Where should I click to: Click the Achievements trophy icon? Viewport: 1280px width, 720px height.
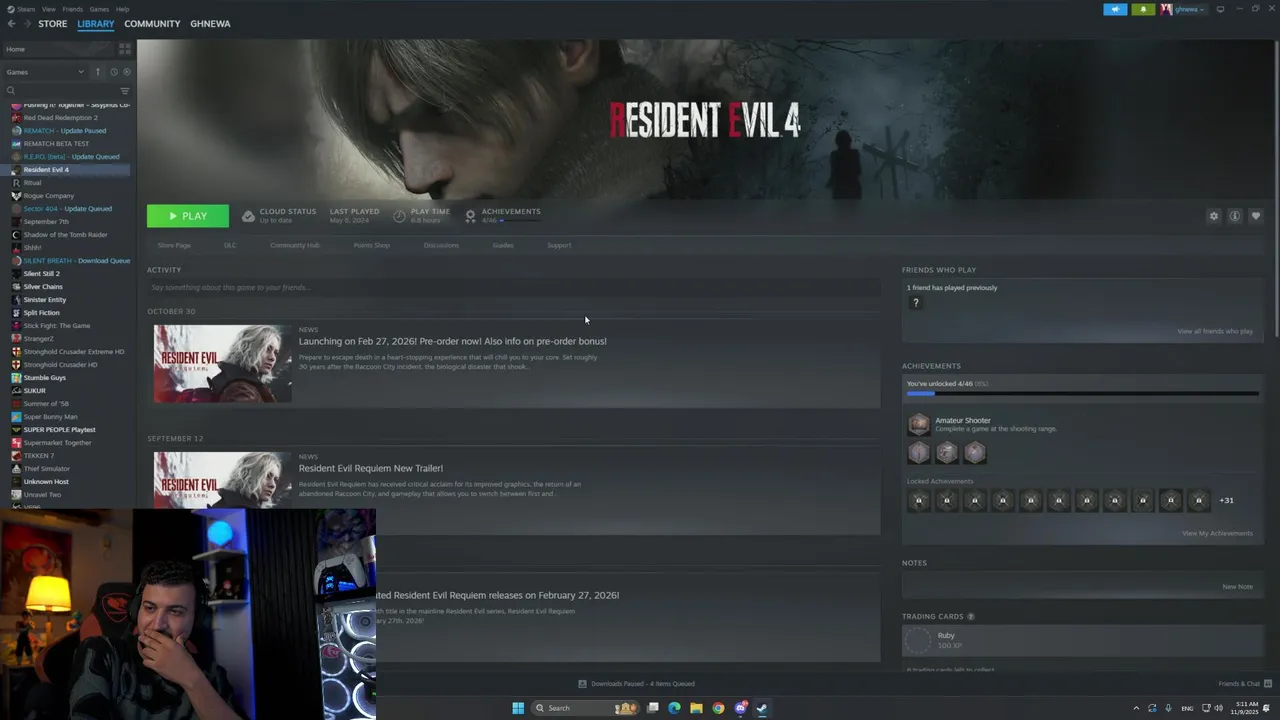click(x=470, y=216)
